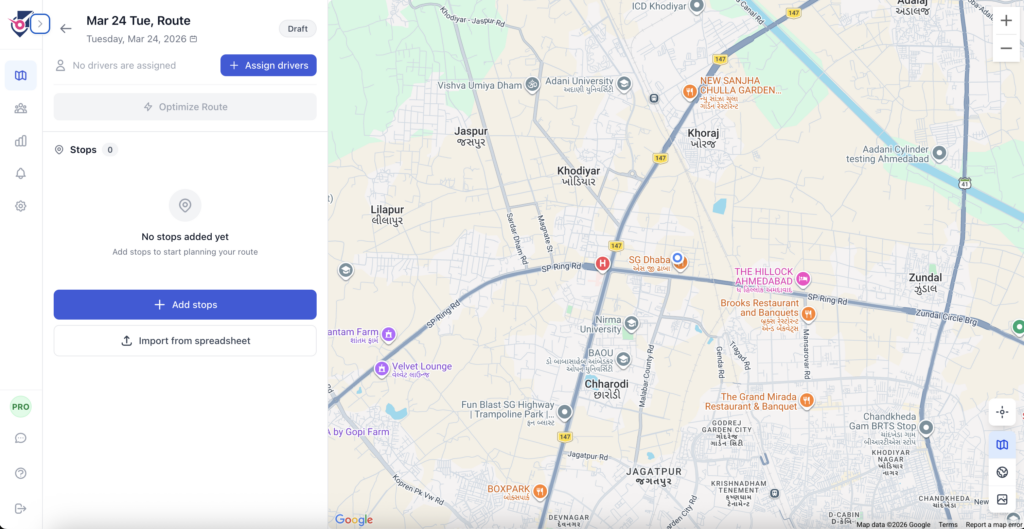1024x529 pixels.
Task: Zoom out the map with minus
Action: click(x=1006, y=48)
